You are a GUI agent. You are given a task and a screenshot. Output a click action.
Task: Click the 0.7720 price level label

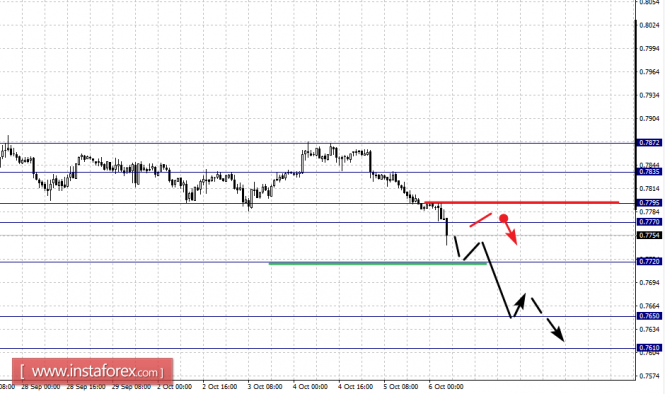649,261
